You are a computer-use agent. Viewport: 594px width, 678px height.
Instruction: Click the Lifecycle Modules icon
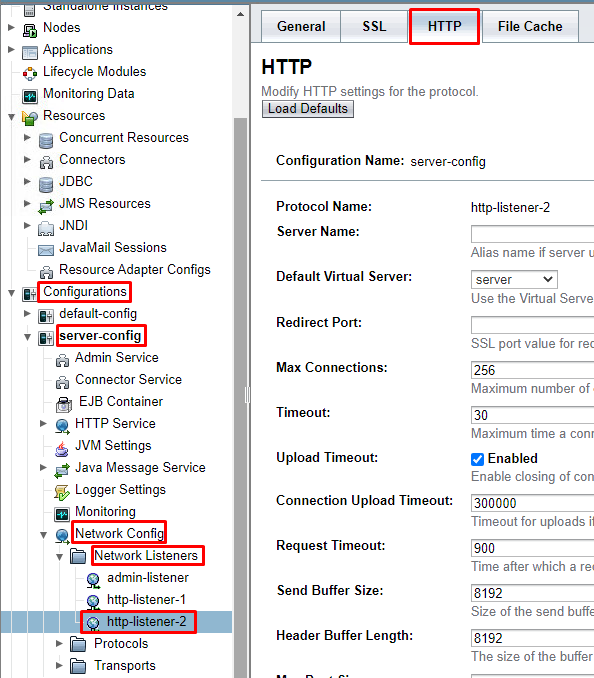(x=30, y=74)
